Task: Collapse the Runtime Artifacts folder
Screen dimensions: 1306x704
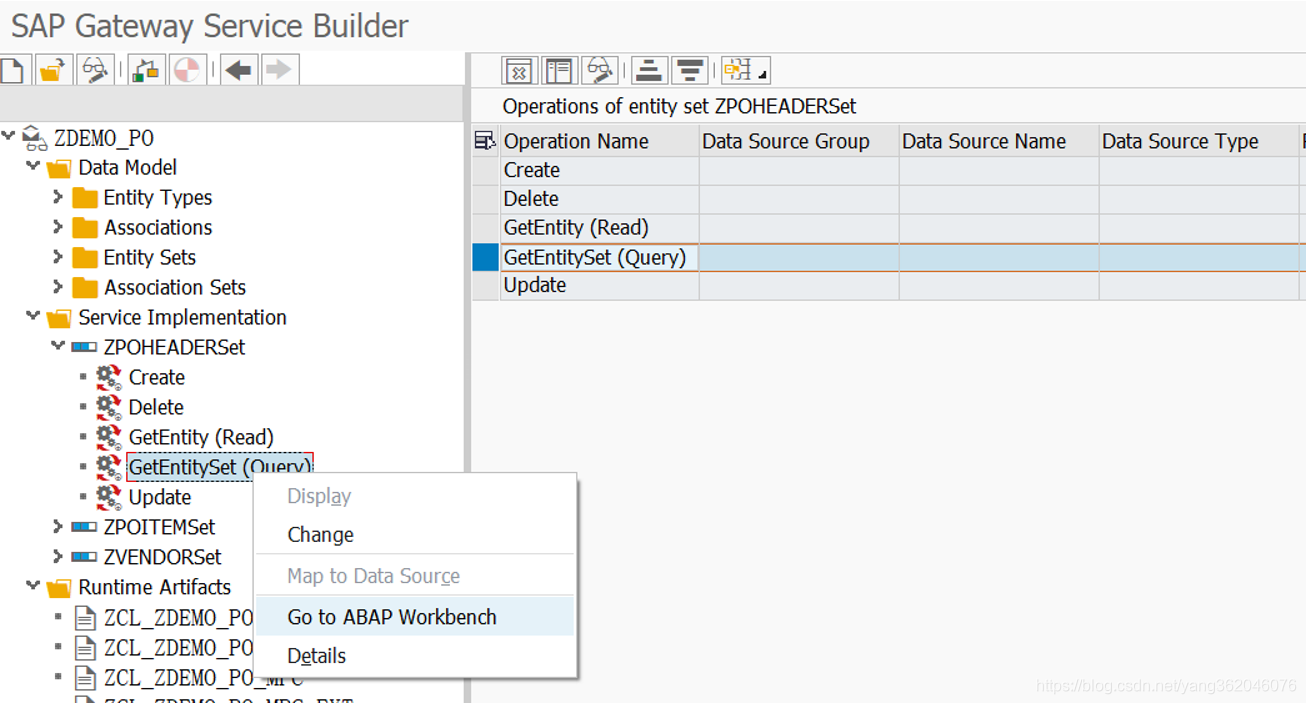Action: coord(33,586)
